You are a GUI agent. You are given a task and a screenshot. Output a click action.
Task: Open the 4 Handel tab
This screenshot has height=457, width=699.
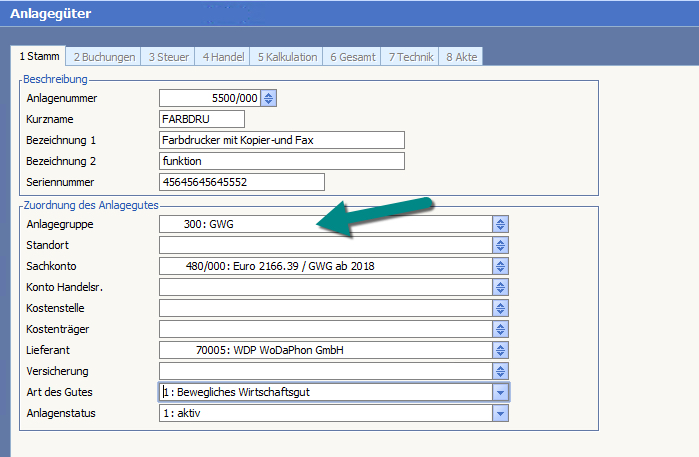coord(223,57)
